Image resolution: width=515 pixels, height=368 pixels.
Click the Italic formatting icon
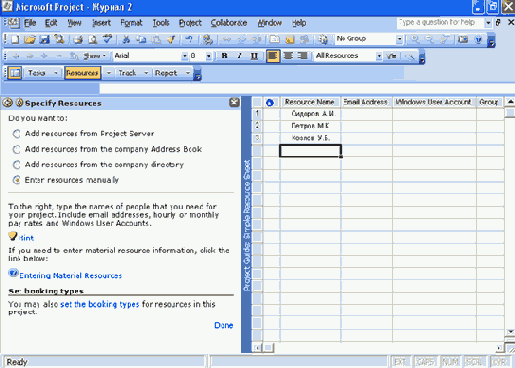[239, 56]
